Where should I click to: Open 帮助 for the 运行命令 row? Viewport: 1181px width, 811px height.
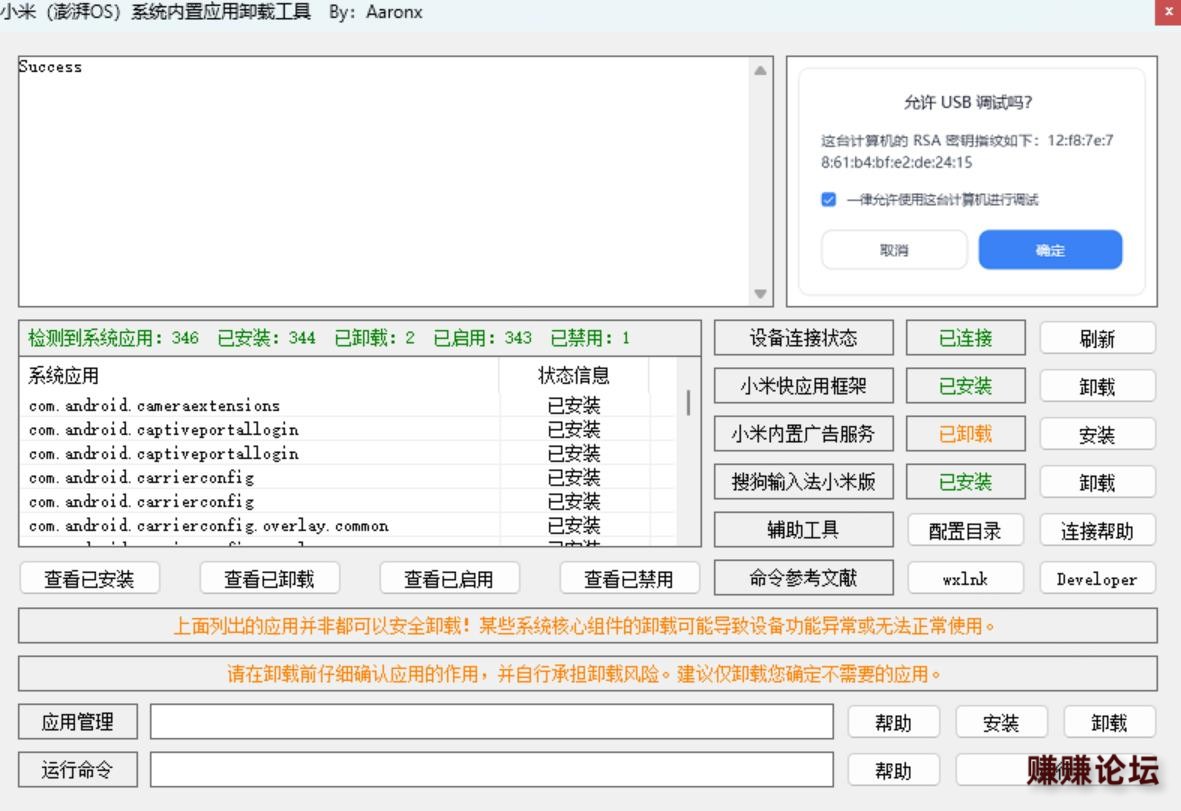(893, 770)
